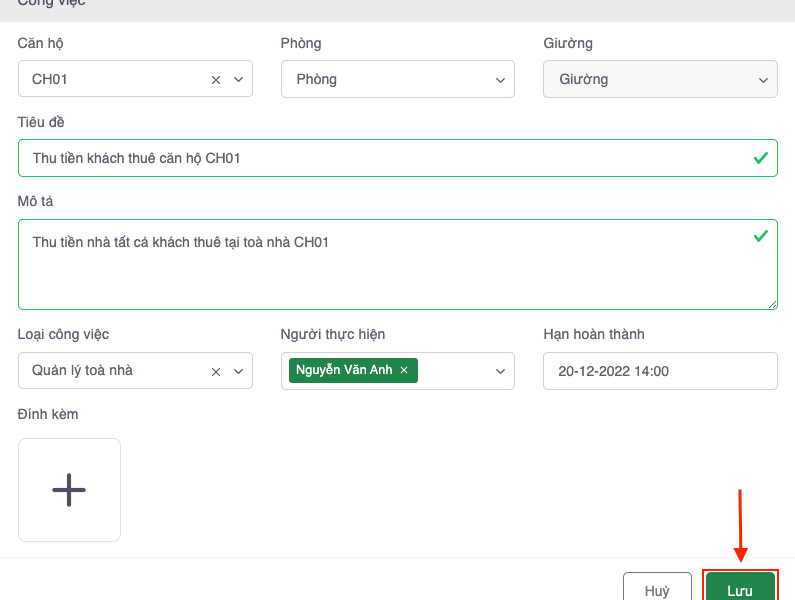Expand the Căn hộ dropdown arrow
Screen dimensions: 795x600
tap(238, 80)
